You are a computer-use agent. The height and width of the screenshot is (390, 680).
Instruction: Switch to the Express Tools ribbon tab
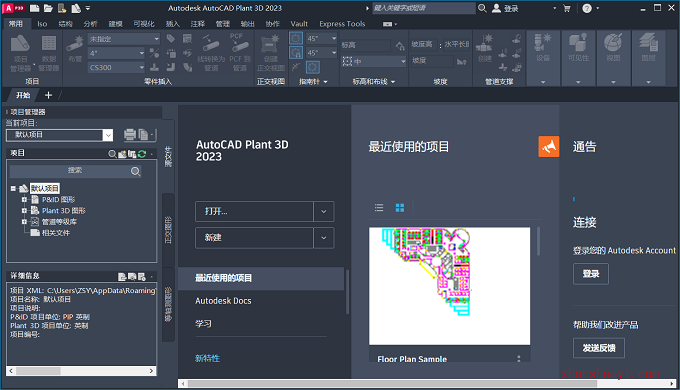[x=342, y=24]
